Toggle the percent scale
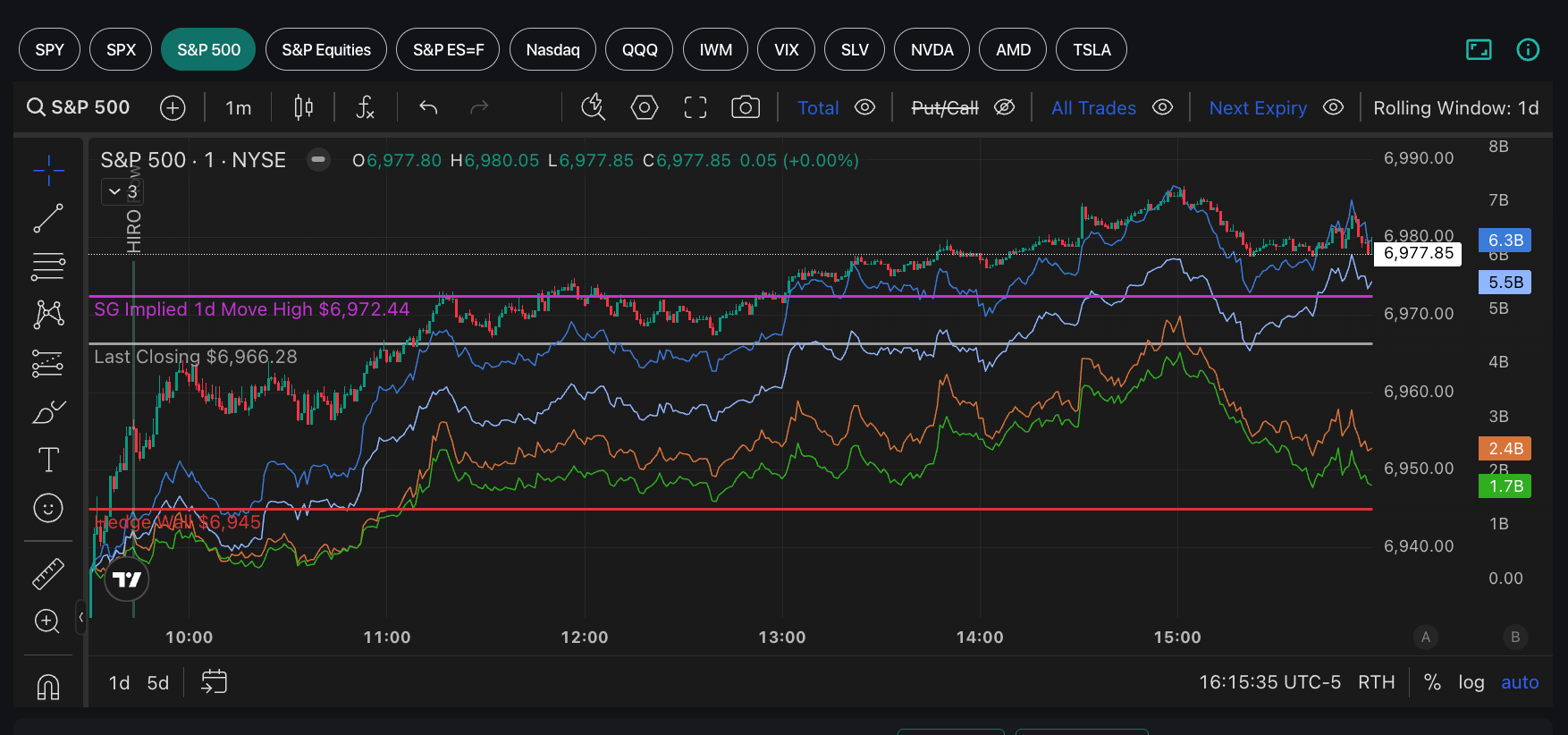The image size is (1568, 735). (1432, 682)
